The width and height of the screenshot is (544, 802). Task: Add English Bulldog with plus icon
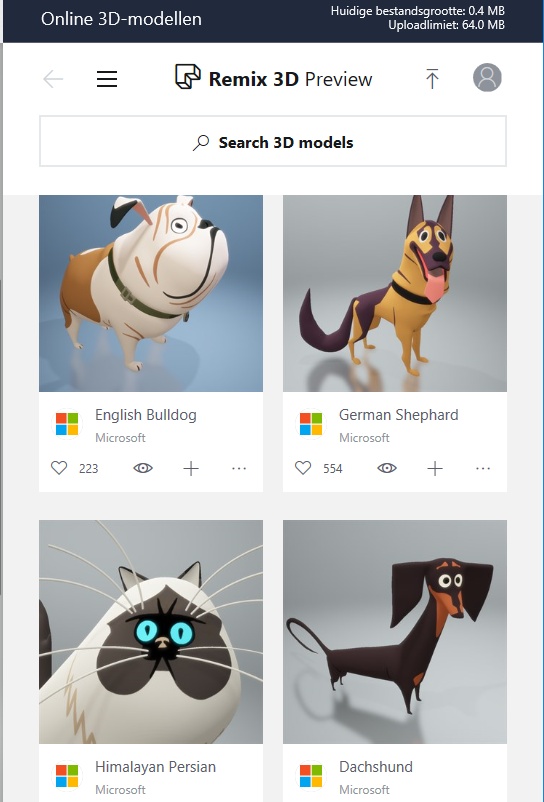pyautogui.click(x=191, y=469)
